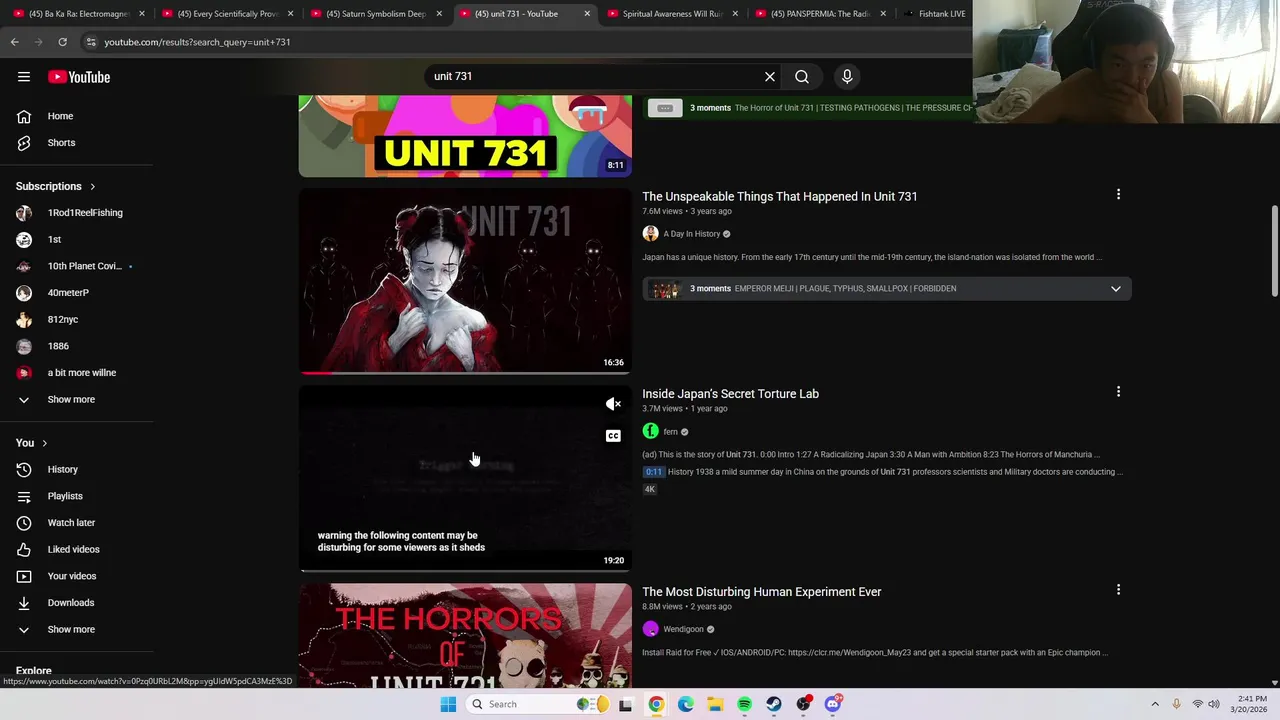
Task: Open Steam from the taskbar
Action: pyautogui.click(x=774, y=704)
